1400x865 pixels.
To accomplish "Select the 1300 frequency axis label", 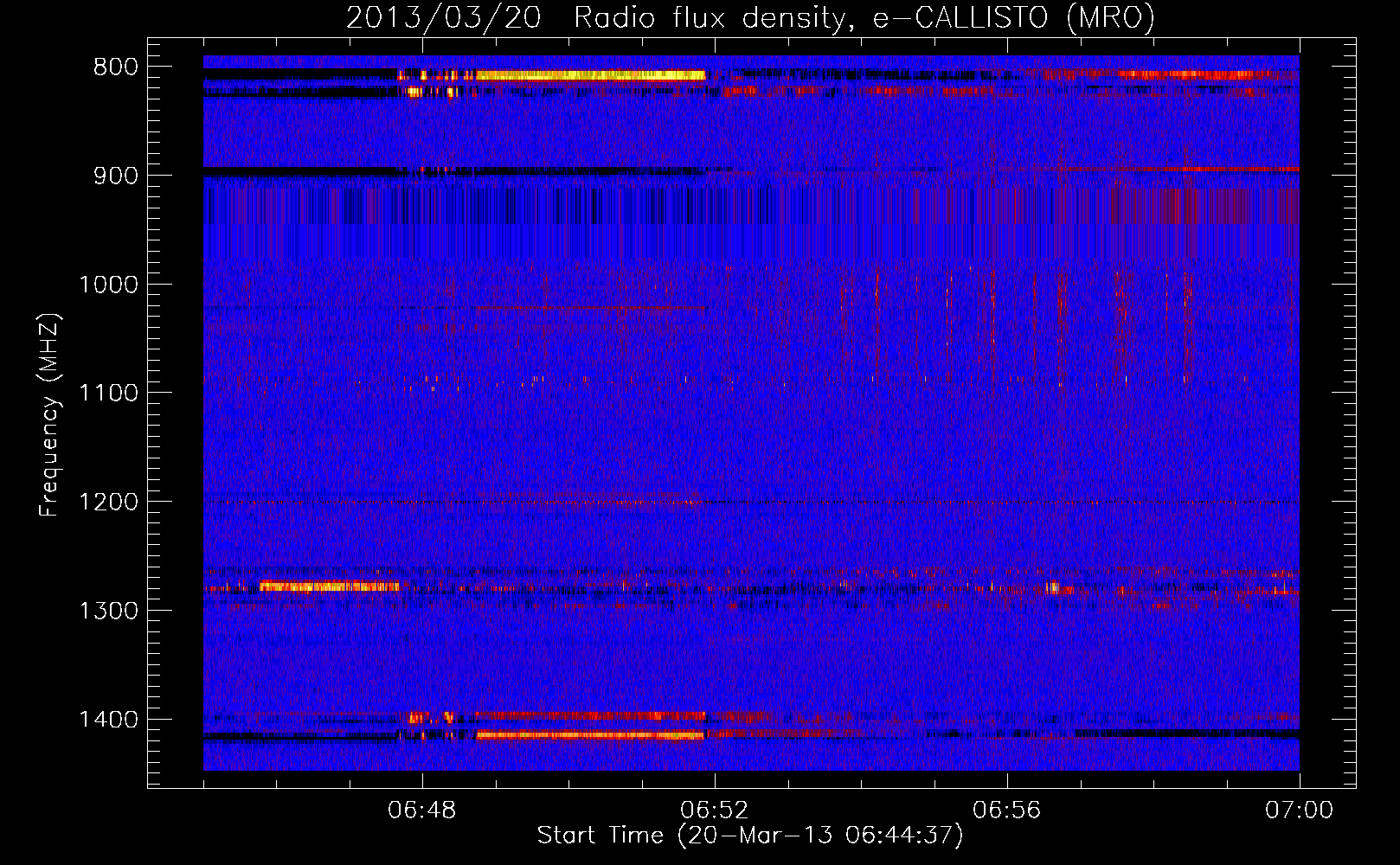I will (x=108, y=611).
